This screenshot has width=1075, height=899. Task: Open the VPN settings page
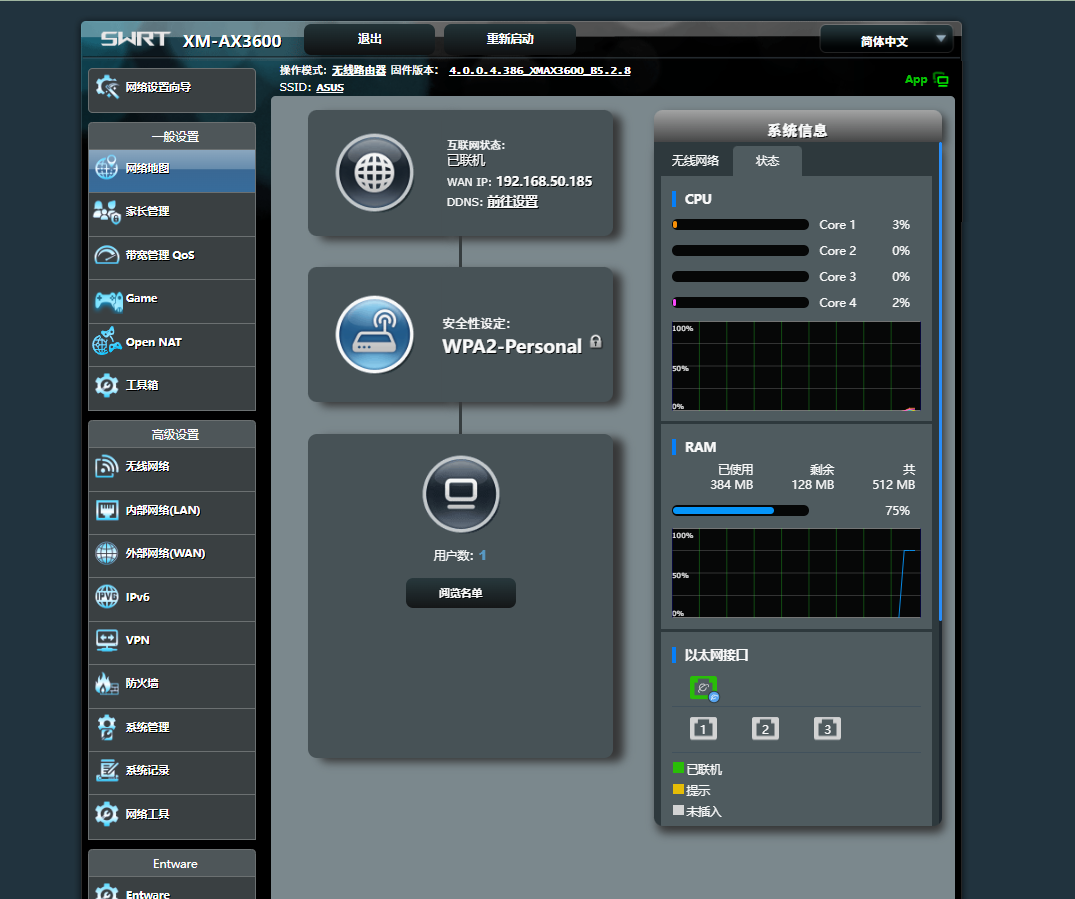coord(172,640)
